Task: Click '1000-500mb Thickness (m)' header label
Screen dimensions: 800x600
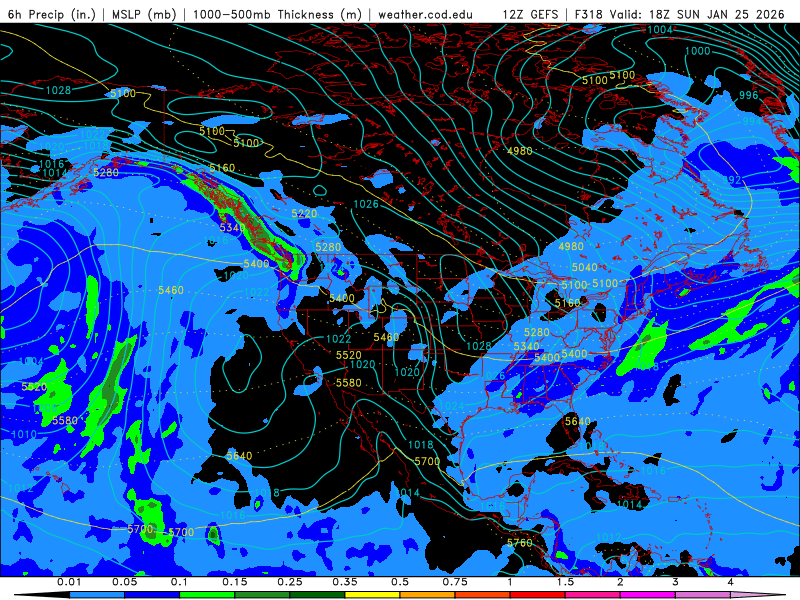Action: [277, 14]
